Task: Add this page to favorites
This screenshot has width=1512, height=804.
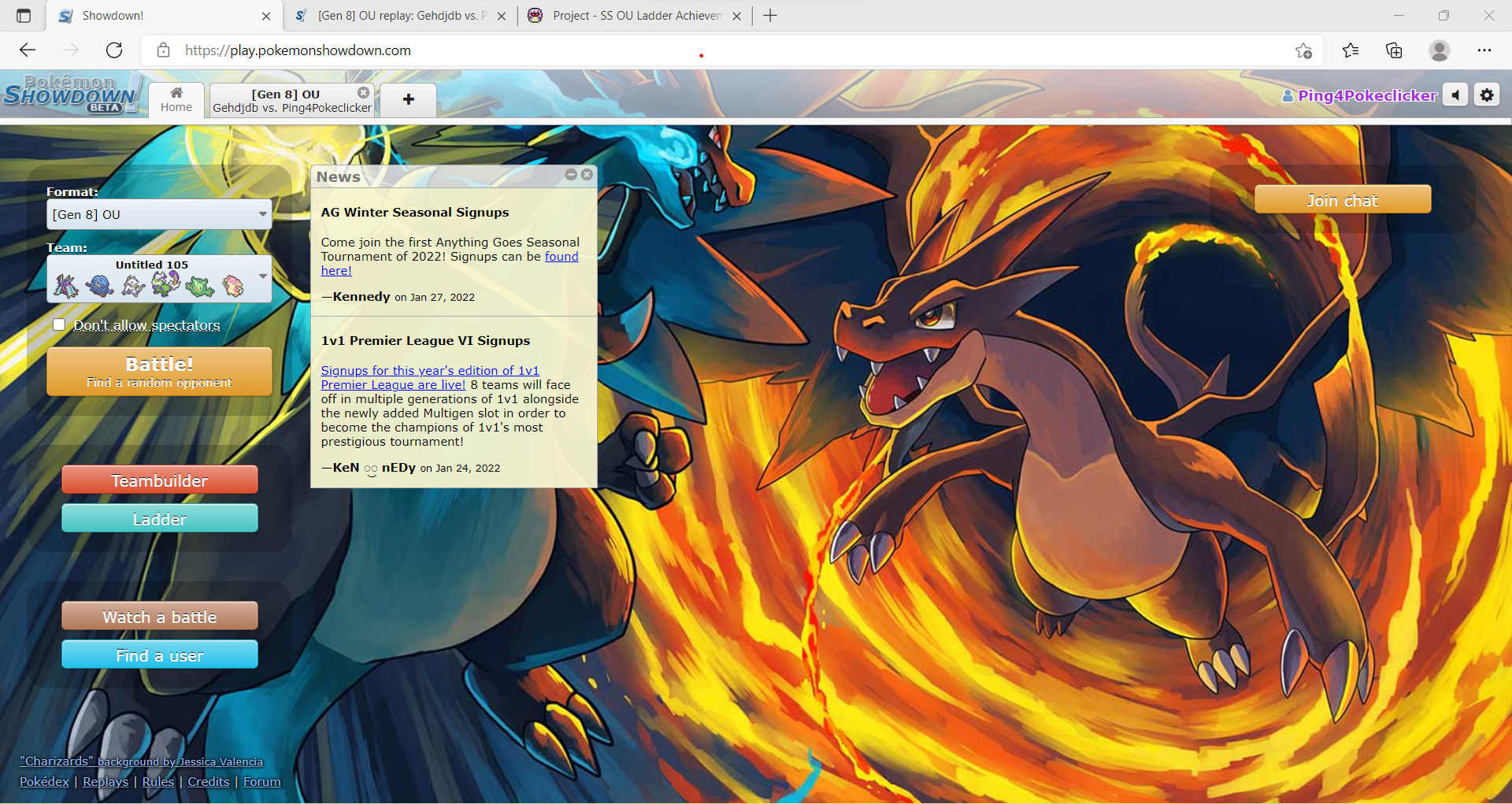Action: pos(1303,50)
